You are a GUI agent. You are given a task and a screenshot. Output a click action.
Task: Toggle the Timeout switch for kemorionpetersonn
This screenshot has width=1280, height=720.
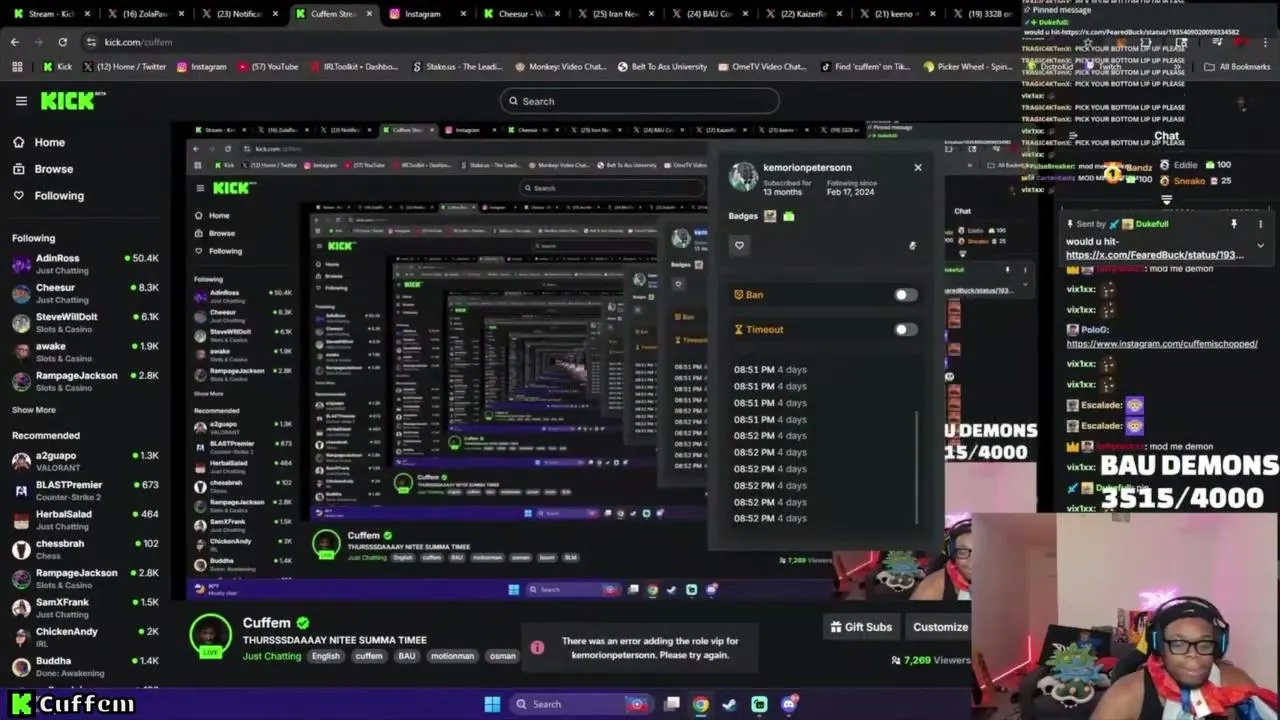pos(905,330)
